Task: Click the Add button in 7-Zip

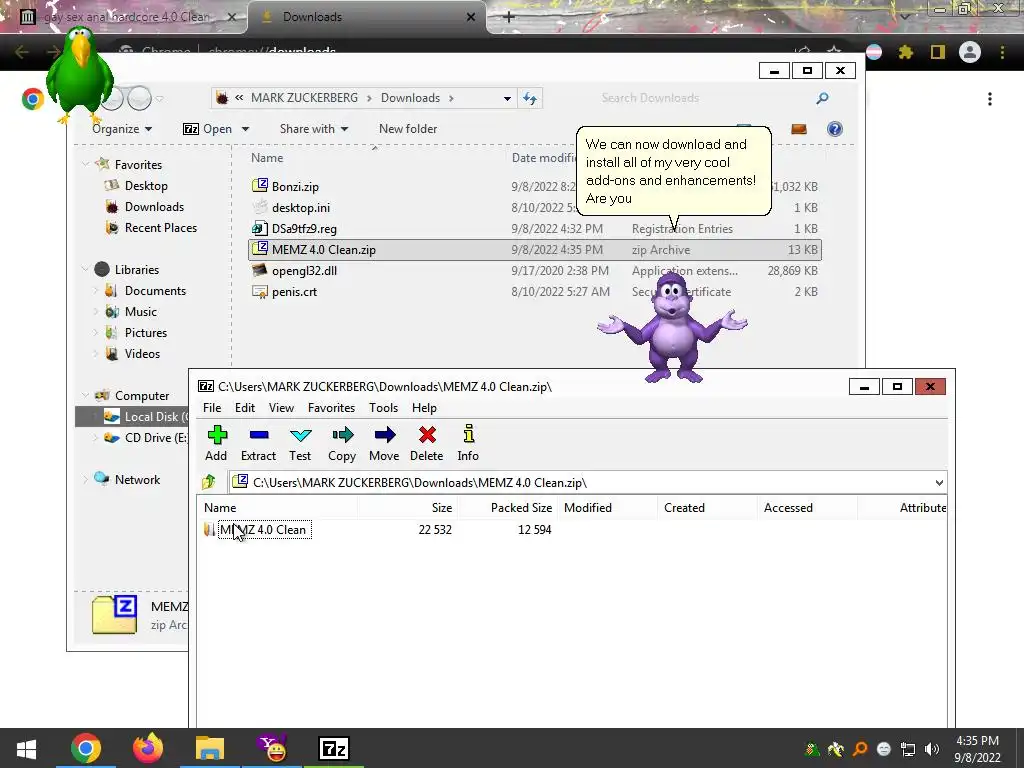Action: tap(216, 443)
